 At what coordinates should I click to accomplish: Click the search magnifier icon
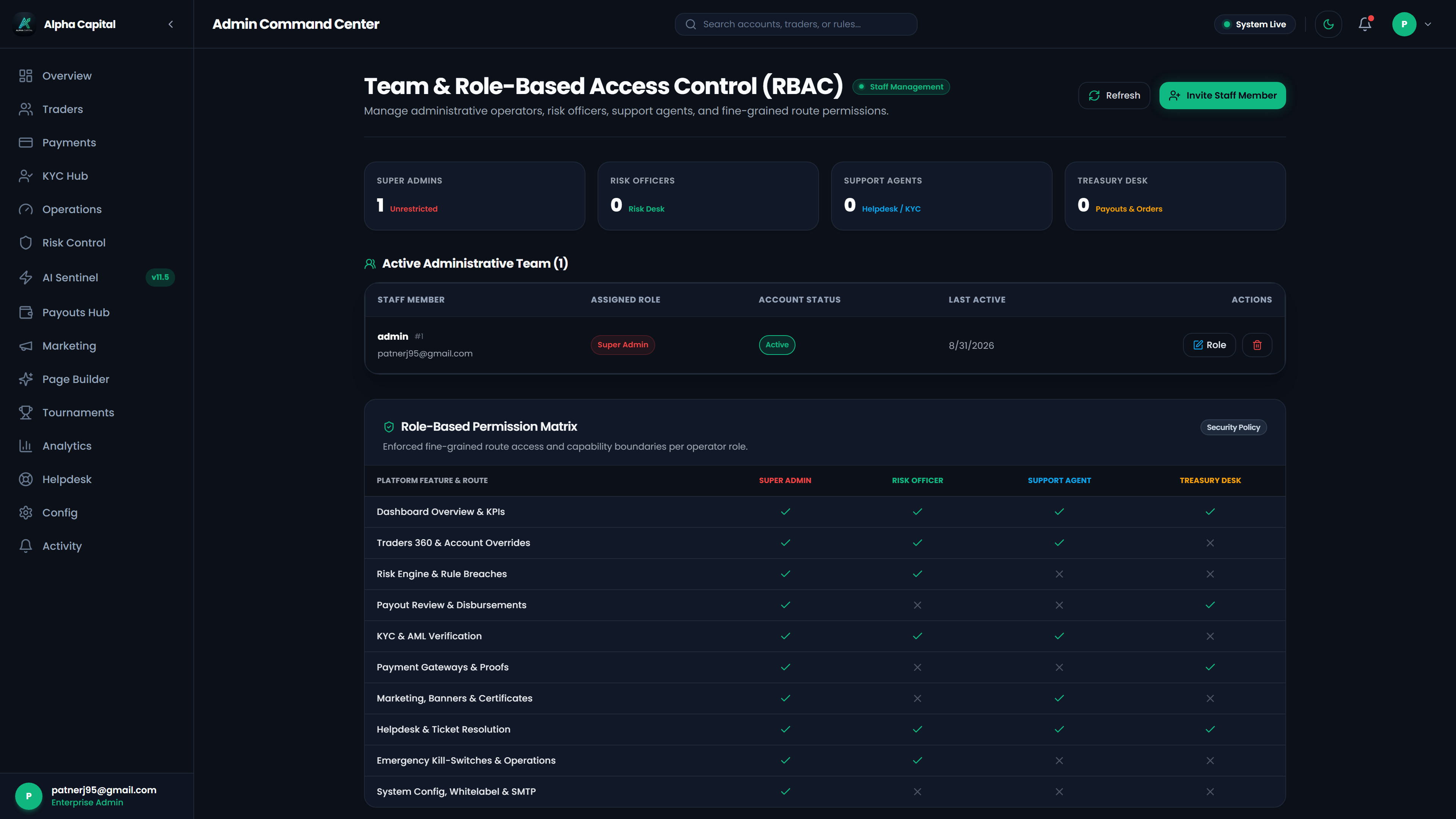coord(691,24)
